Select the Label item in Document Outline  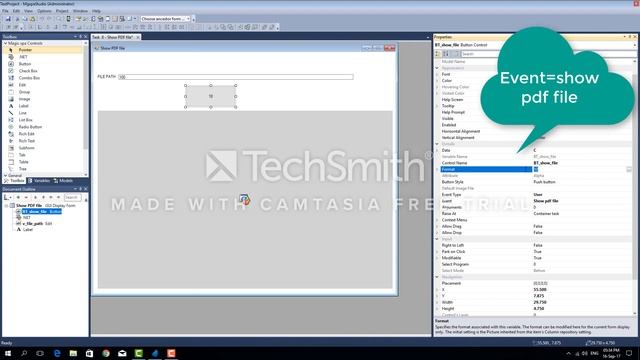[27, 230]
